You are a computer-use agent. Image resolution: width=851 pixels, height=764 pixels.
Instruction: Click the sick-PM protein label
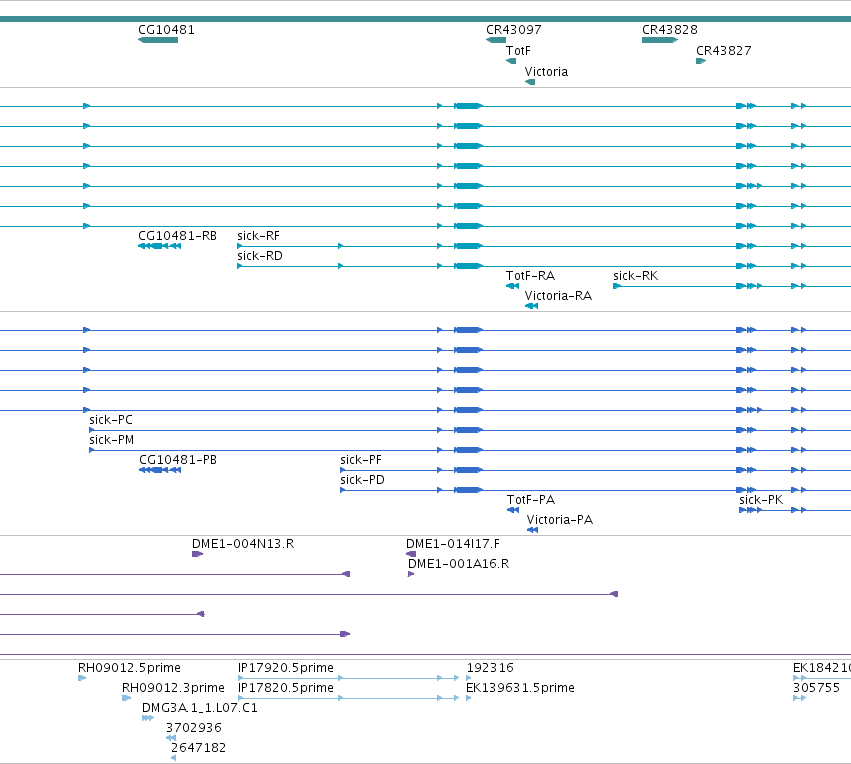[x=111, y=440]
